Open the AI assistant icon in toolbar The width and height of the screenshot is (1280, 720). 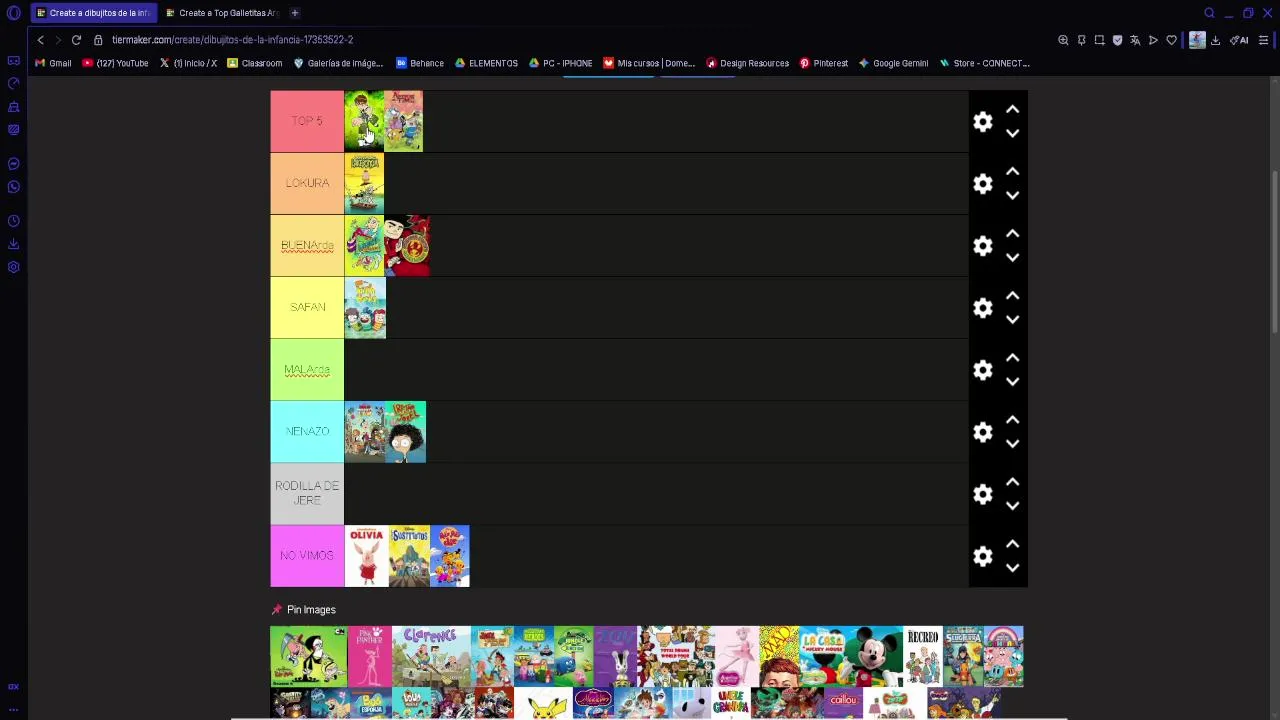1239,40
